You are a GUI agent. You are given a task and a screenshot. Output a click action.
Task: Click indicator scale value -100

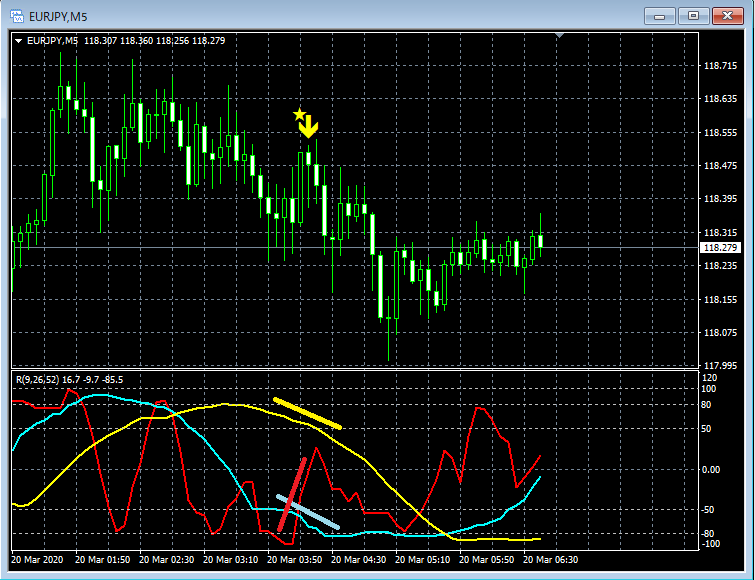pos(711,544)
